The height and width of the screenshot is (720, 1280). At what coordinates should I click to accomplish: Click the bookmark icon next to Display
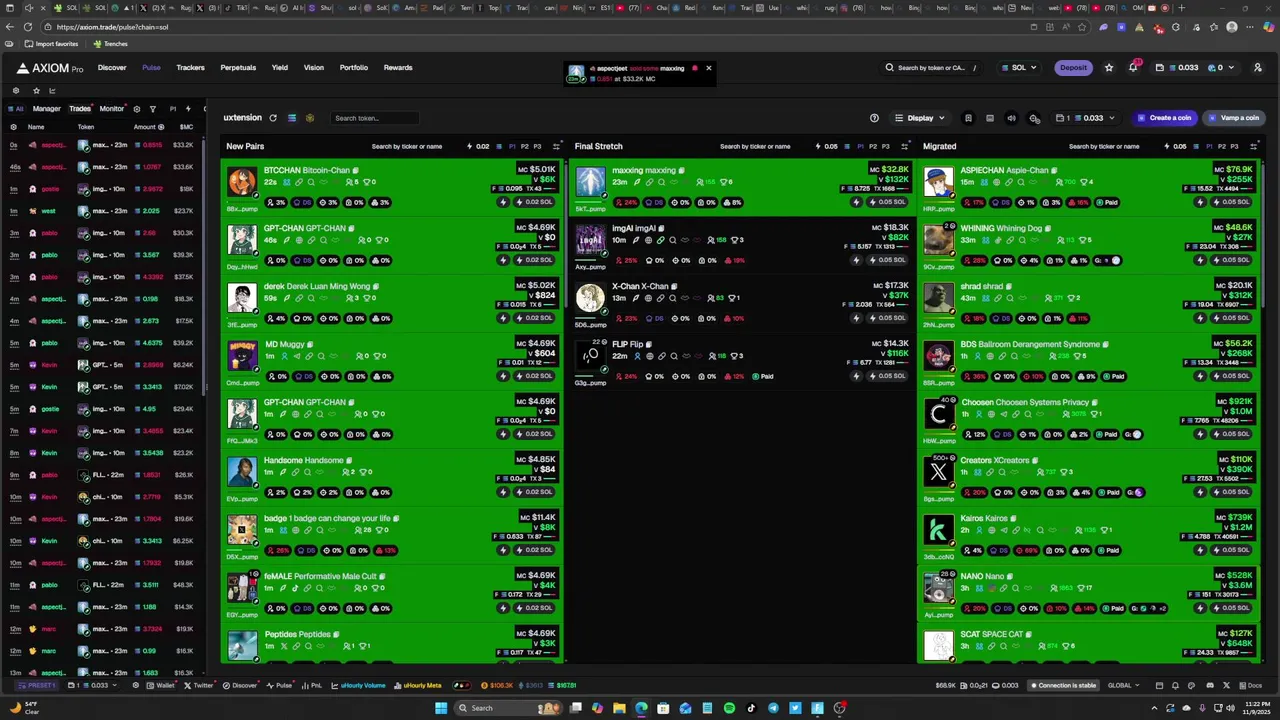point(968,118)
